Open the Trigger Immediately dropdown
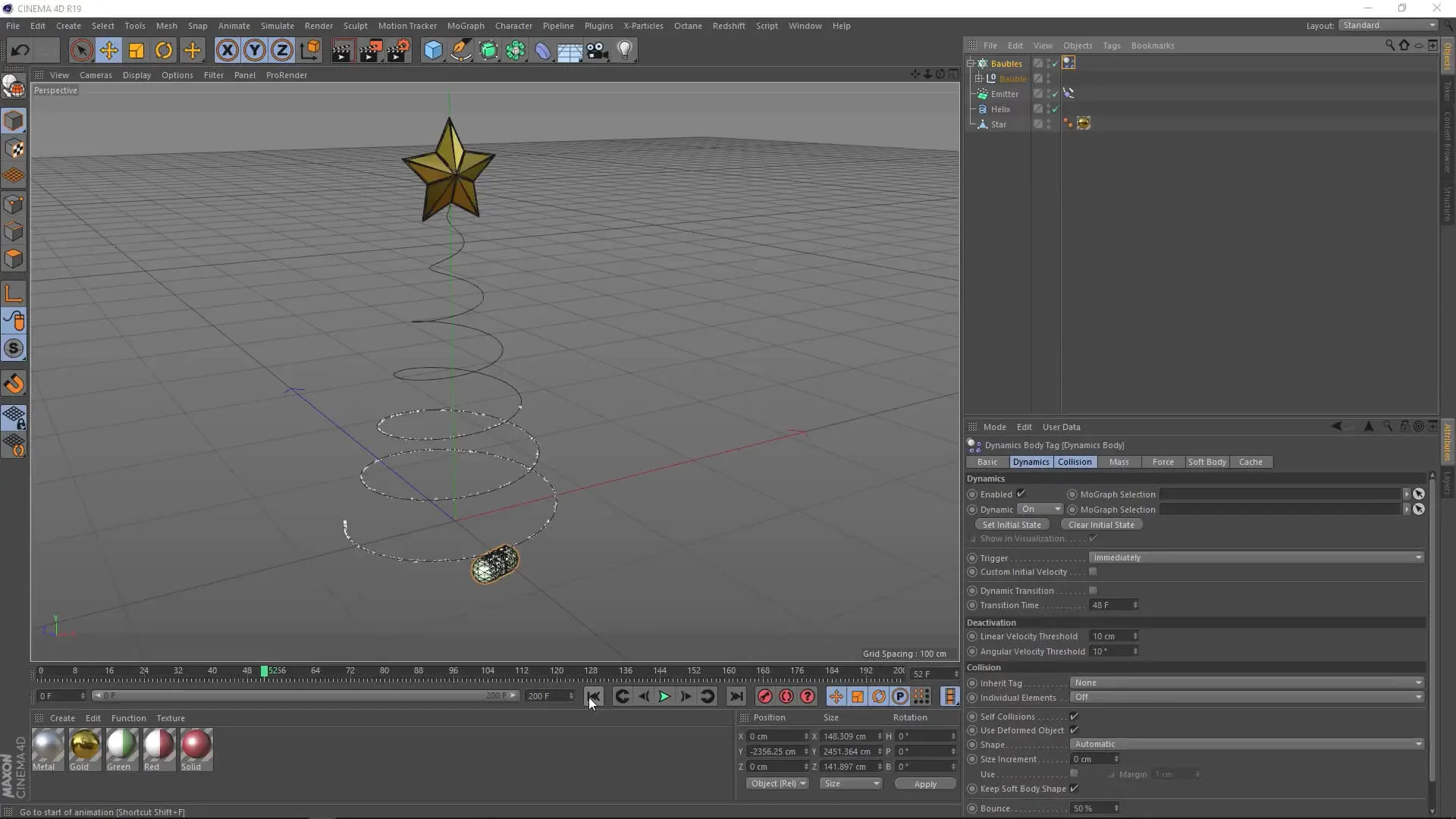Screen dimensions: 1456x819 [1257, 557]
